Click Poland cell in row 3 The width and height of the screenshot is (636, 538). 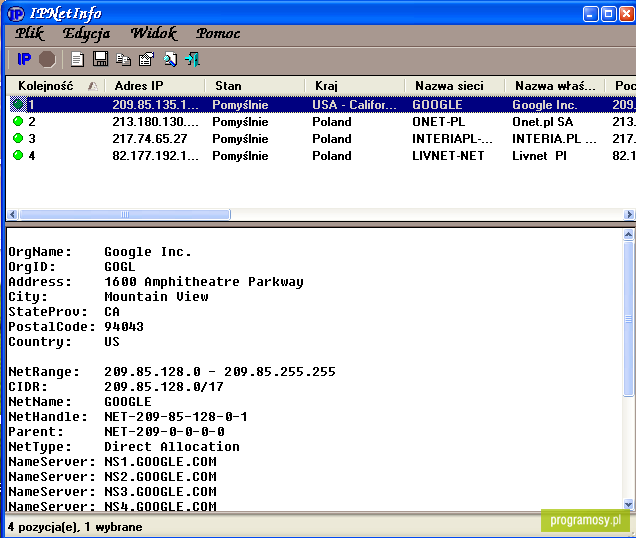pyautogui.click(x=332, y=139)
